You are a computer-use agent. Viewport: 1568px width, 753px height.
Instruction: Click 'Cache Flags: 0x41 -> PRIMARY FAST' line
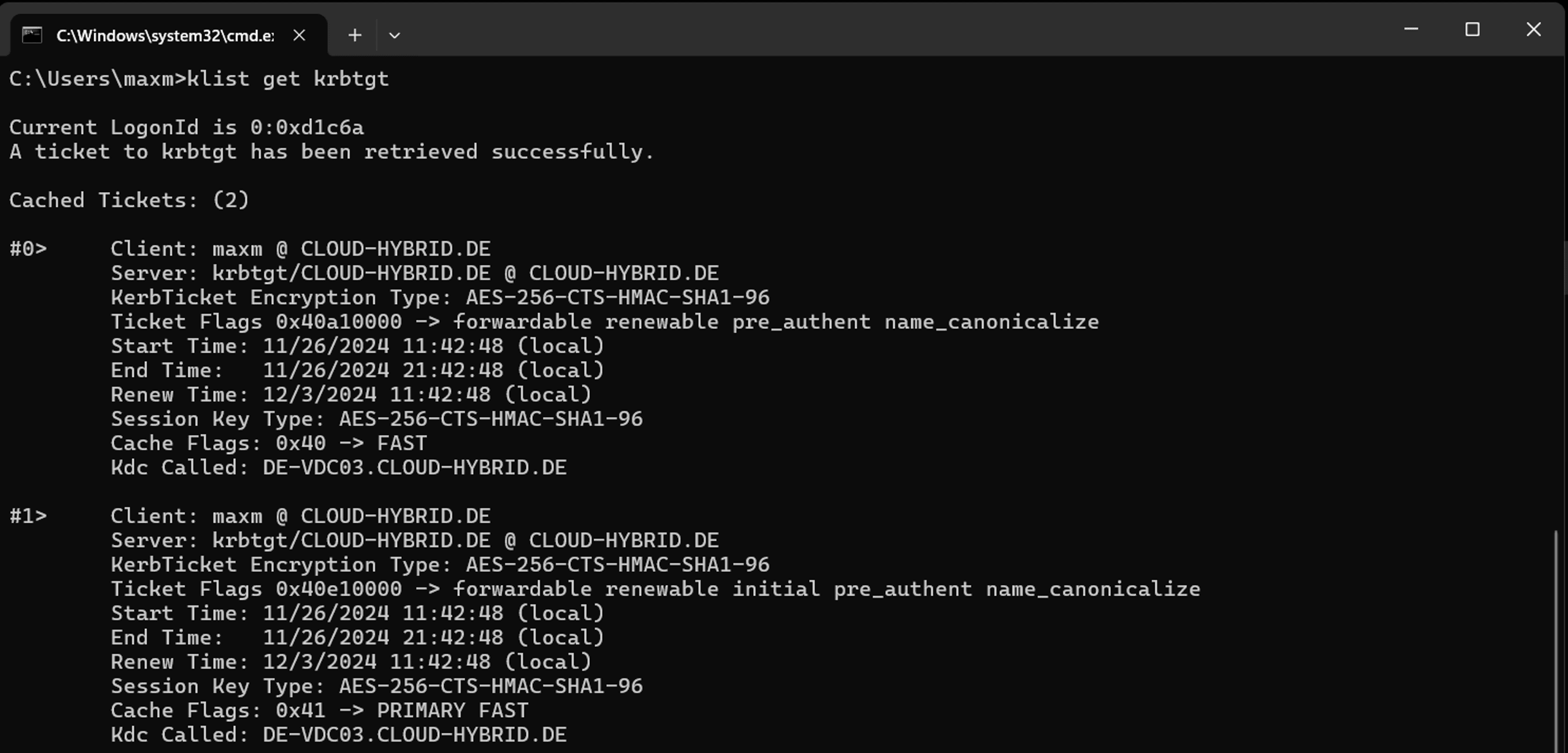319,710
